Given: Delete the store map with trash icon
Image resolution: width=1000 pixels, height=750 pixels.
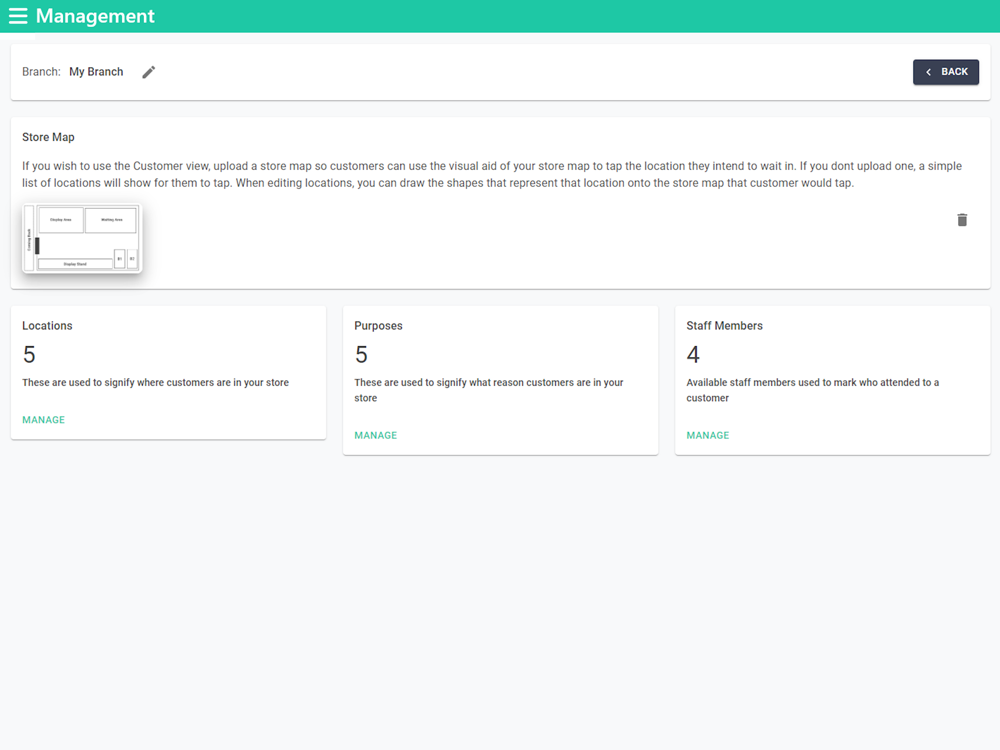Looking at the screenshot, I should (x=962, y=220).
